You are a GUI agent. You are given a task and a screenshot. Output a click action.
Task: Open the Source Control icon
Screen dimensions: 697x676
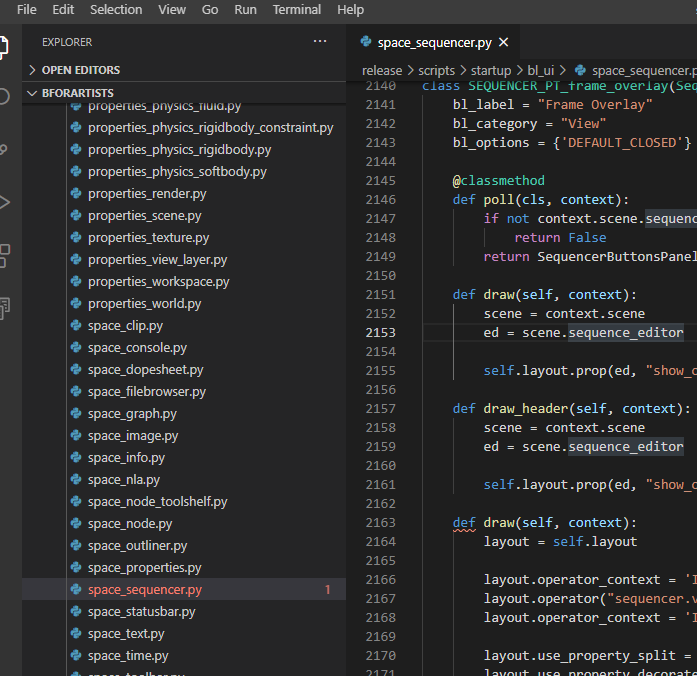click(4, 149)
